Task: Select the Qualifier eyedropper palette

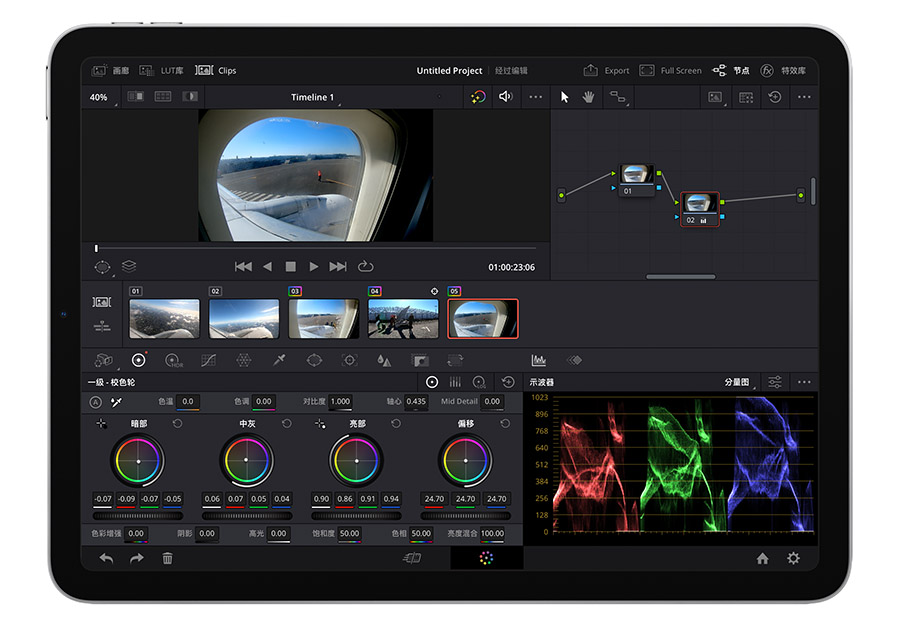Action: (279, 360)
